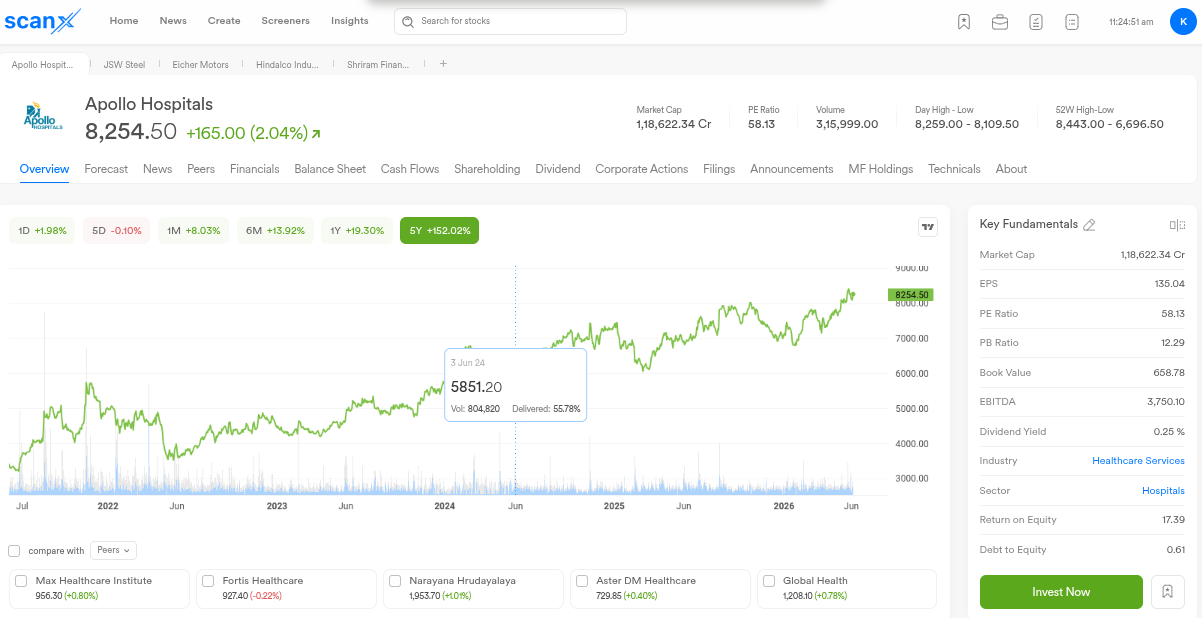Select the 1Y chart range

pyautogui.click(x=357, y=231)
